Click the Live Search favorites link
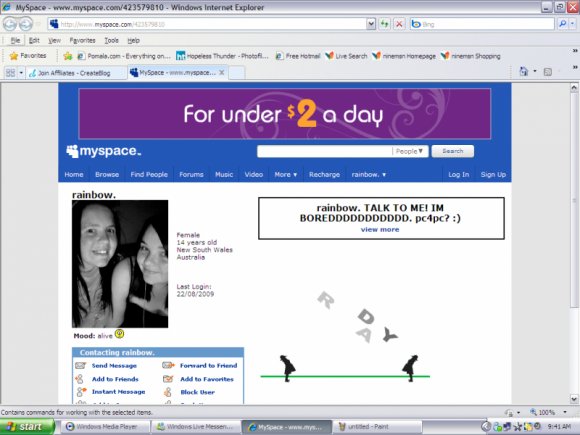 (x=346, y=56)
